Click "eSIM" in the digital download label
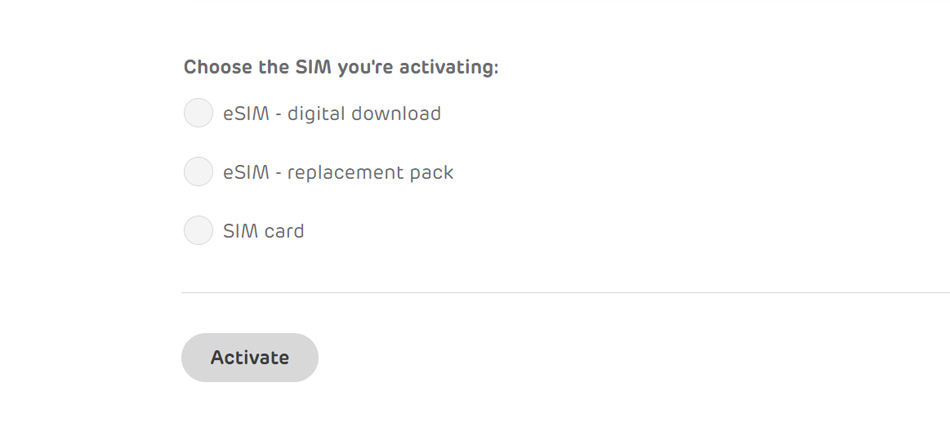 [x=246, y=113]
